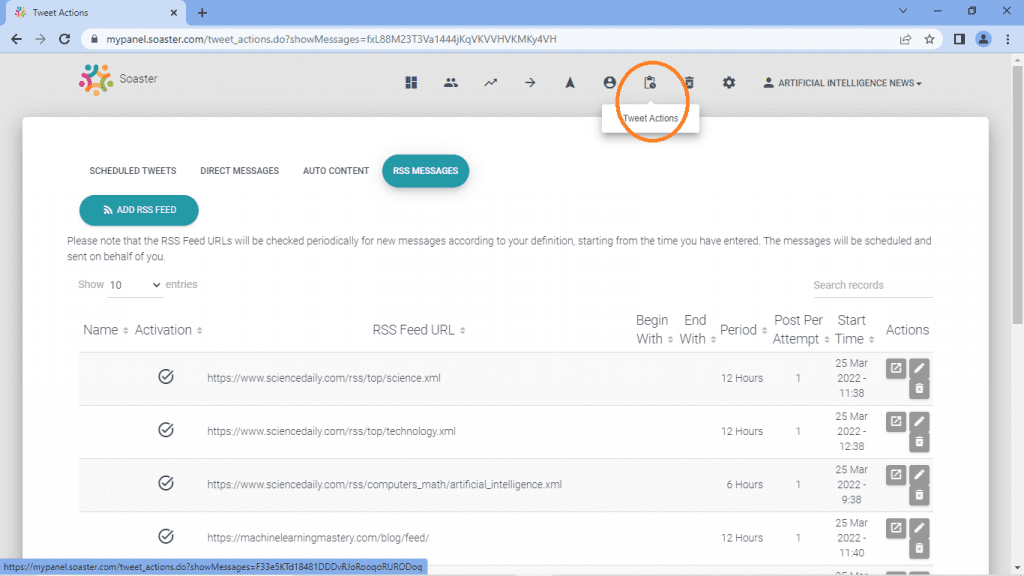The image size is (1024, 576).
Task: Edit the machinelearningmastery RSS feed
Action: click(x=920, y=528)
